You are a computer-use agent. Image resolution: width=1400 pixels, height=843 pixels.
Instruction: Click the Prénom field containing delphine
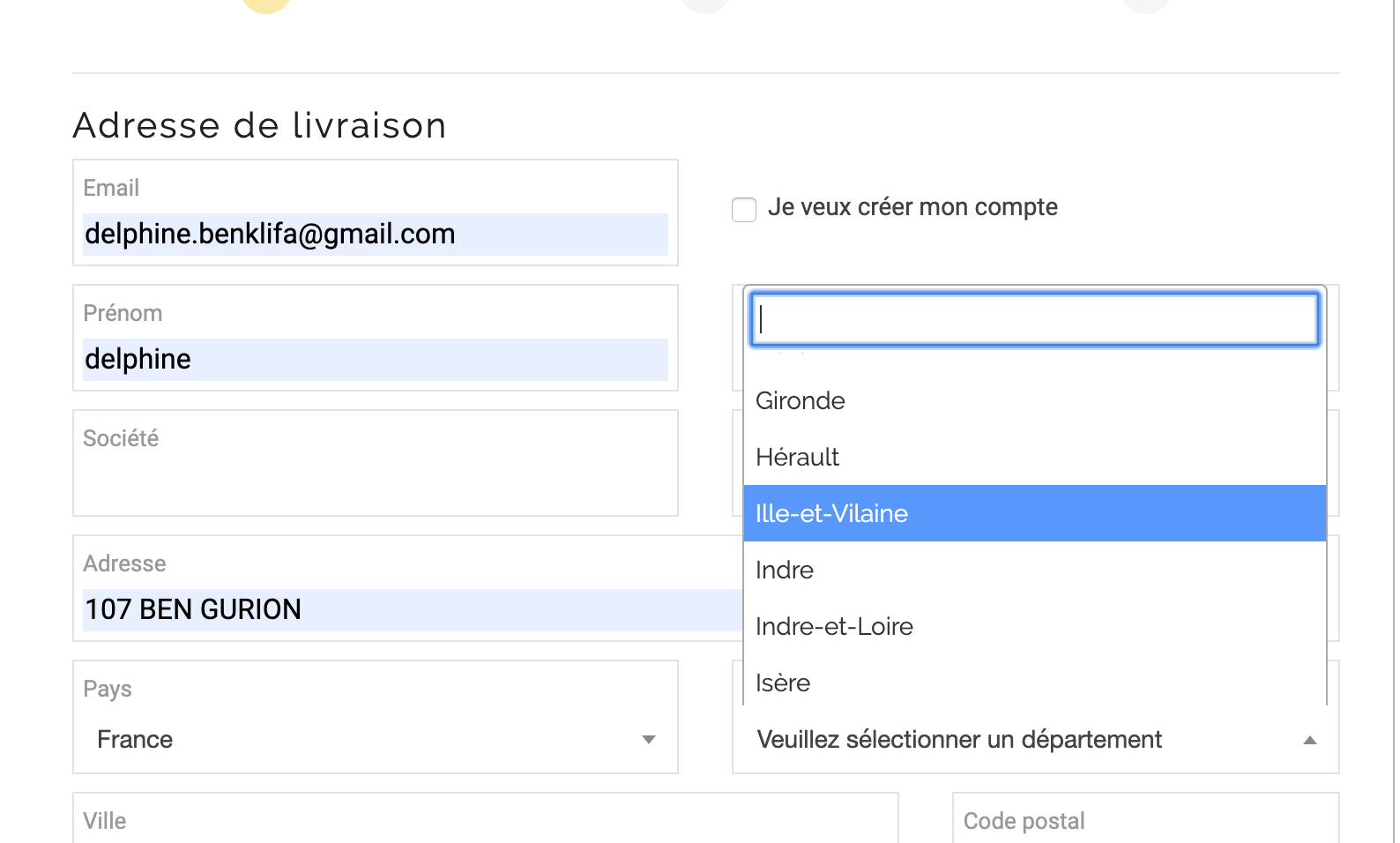[x=376, y=360]
